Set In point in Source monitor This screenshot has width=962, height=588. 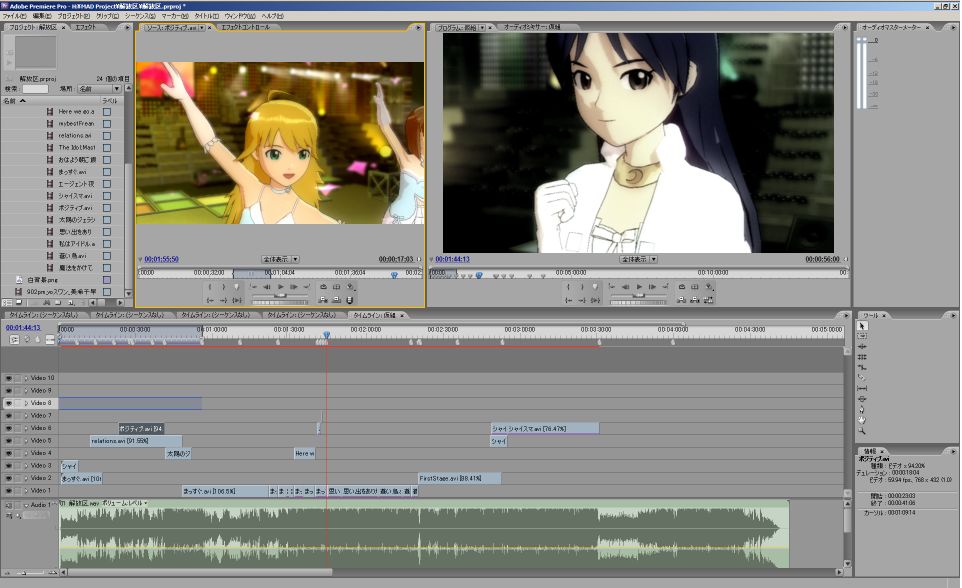pyautogui.click(x=210, y=287)
